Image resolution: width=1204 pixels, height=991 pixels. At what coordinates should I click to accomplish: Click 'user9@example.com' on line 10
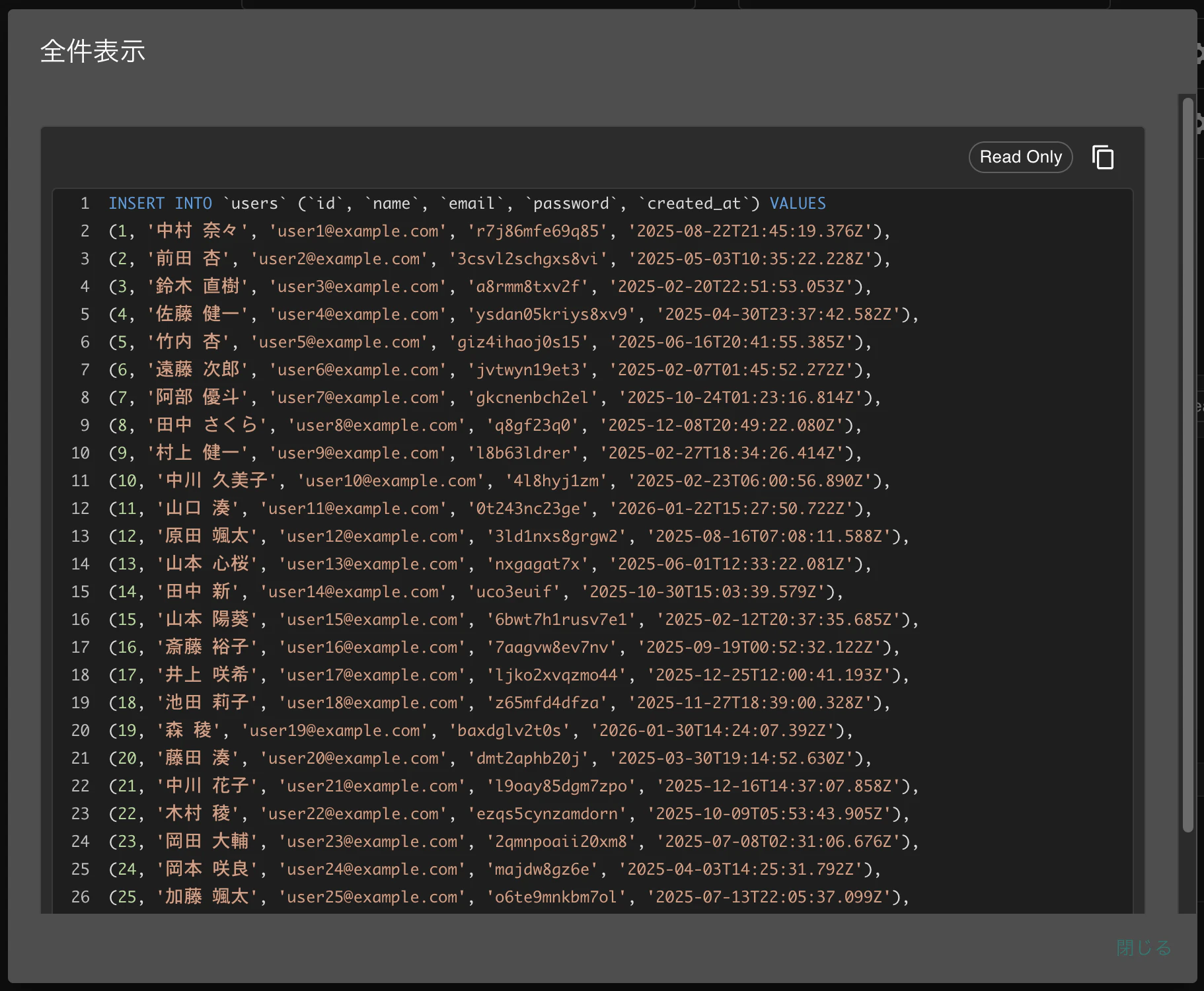click(x=357, y=453)
